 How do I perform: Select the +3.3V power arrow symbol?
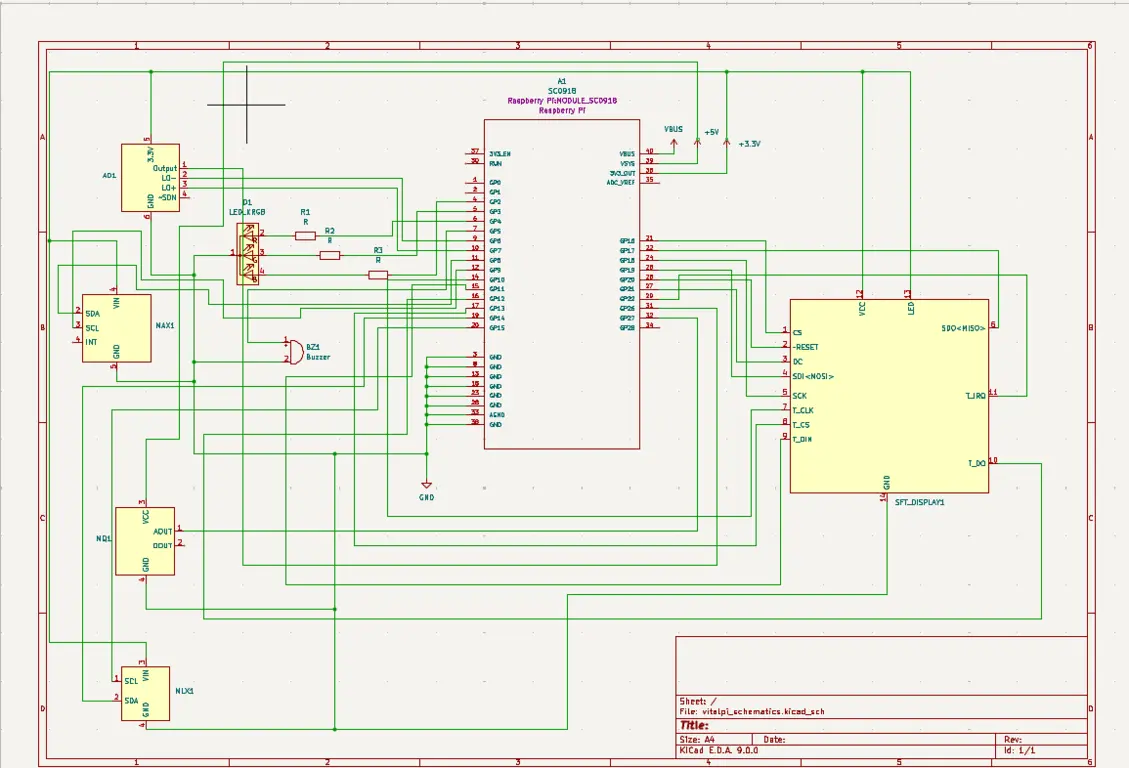pos(727,143)
